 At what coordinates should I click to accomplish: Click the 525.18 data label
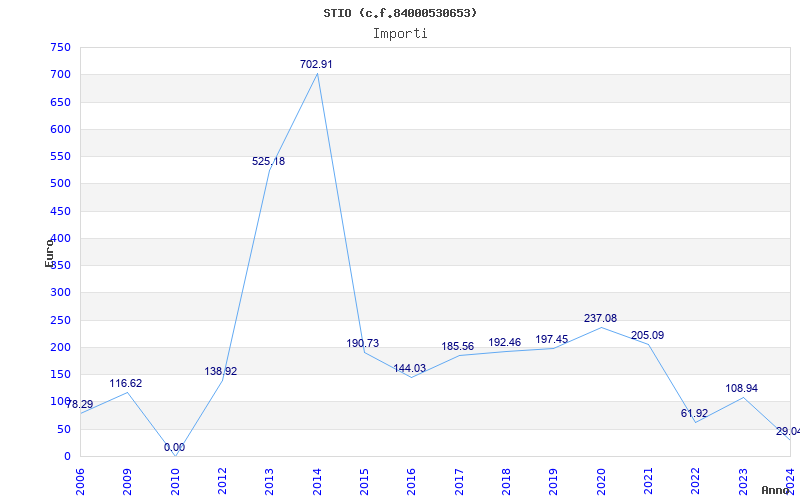(x=268, y=162)
